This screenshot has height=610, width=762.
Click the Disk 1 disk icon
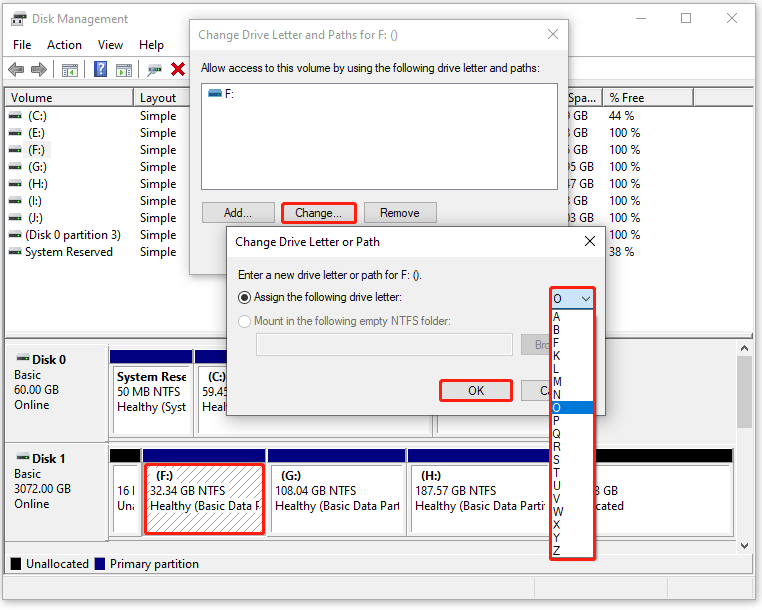[x=23, y=457]
